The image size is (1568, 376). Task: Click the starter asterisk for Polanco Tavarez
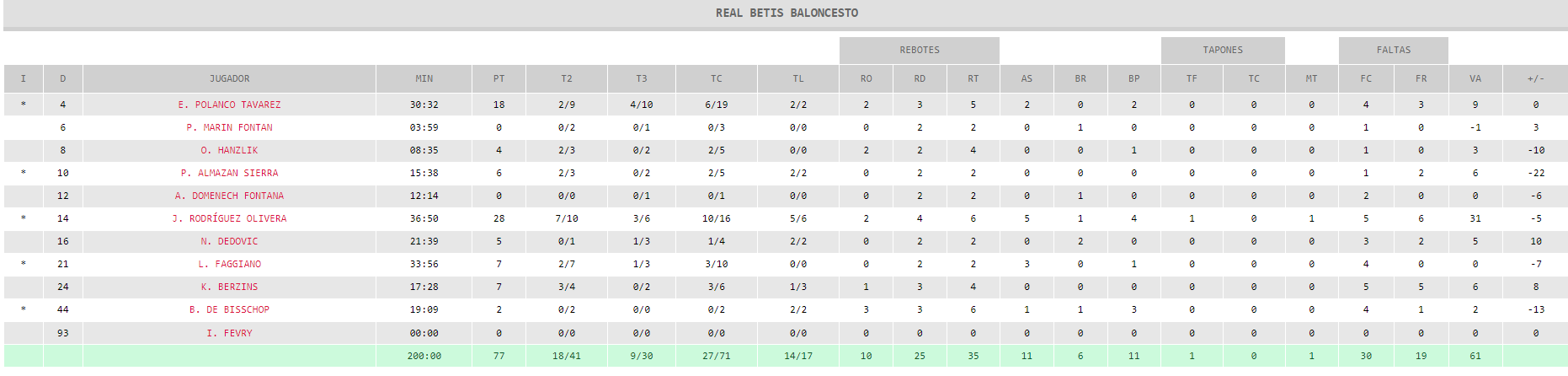pos(24,105)
